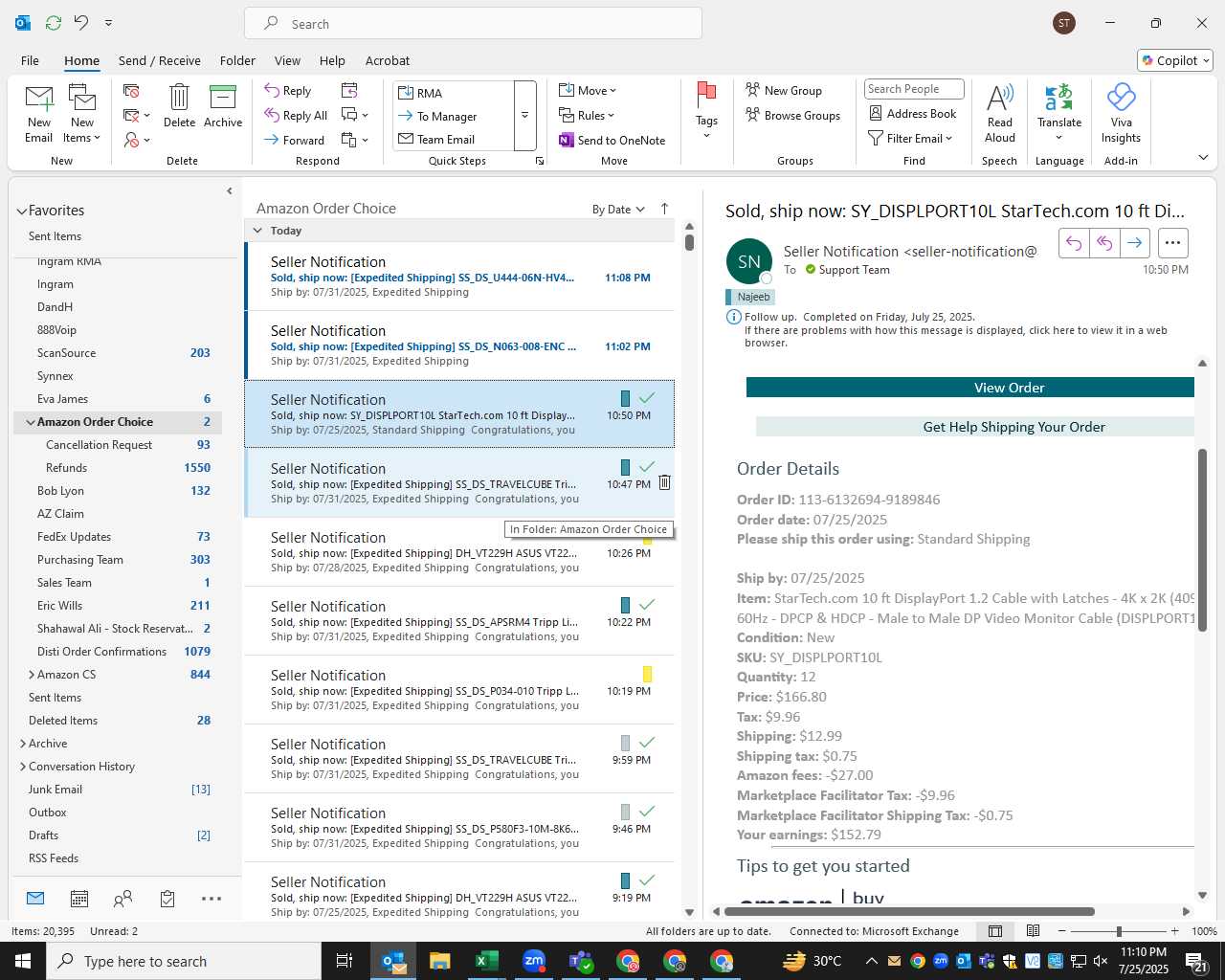Open File Explorer from the taskbar
Screen dimensions: 1225x980
point(440,961)
